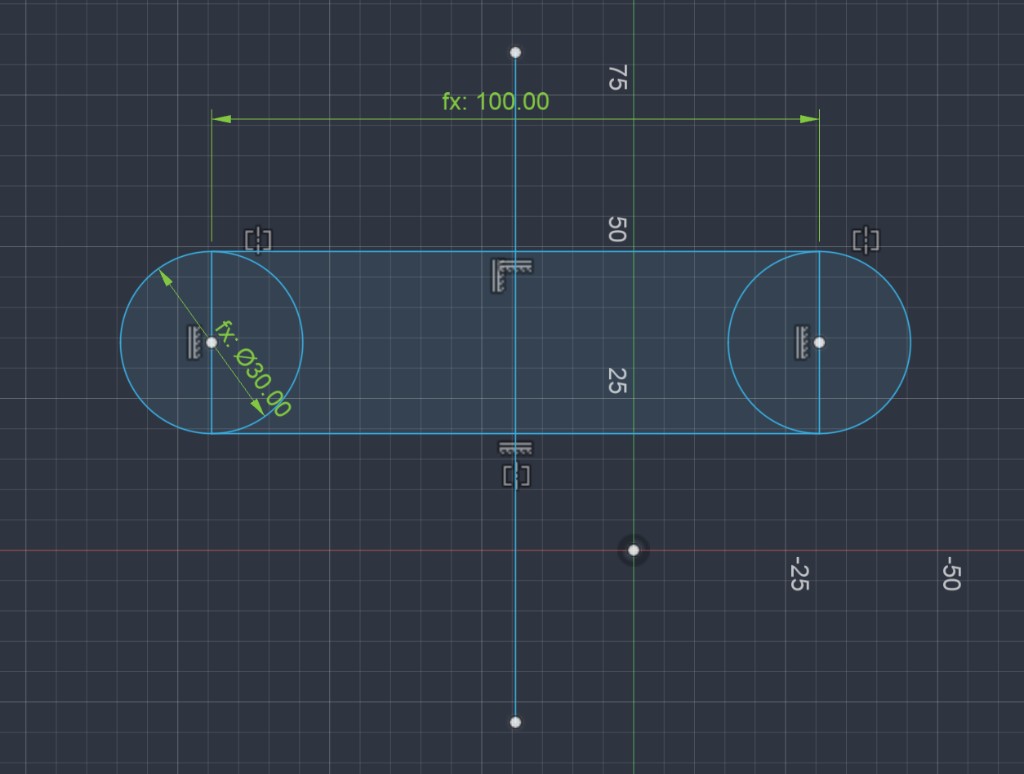Select the perpendicular constraint icon at top center

511,275
